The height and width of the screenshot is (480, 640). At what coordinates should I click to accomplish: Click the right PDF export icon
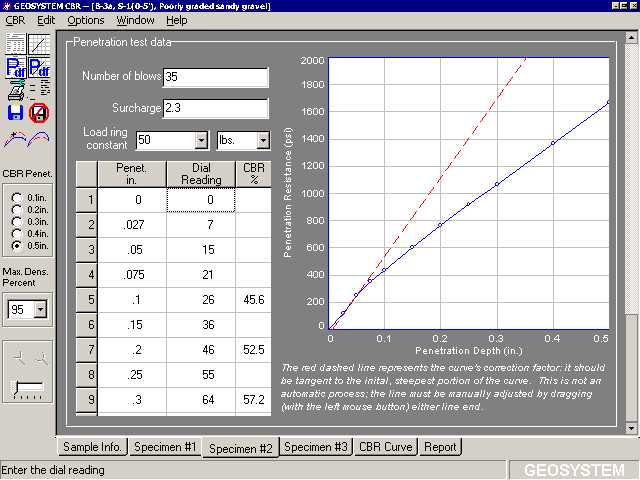tap(40, 68)
